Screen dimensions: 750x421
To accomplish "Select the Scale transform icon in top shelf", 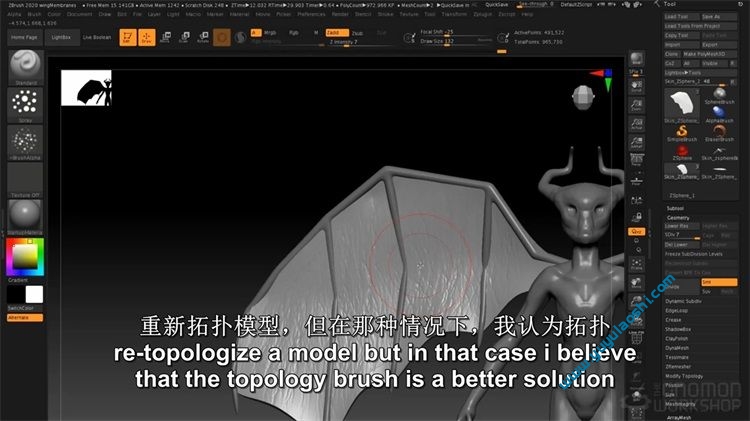I will click(184, 37).
